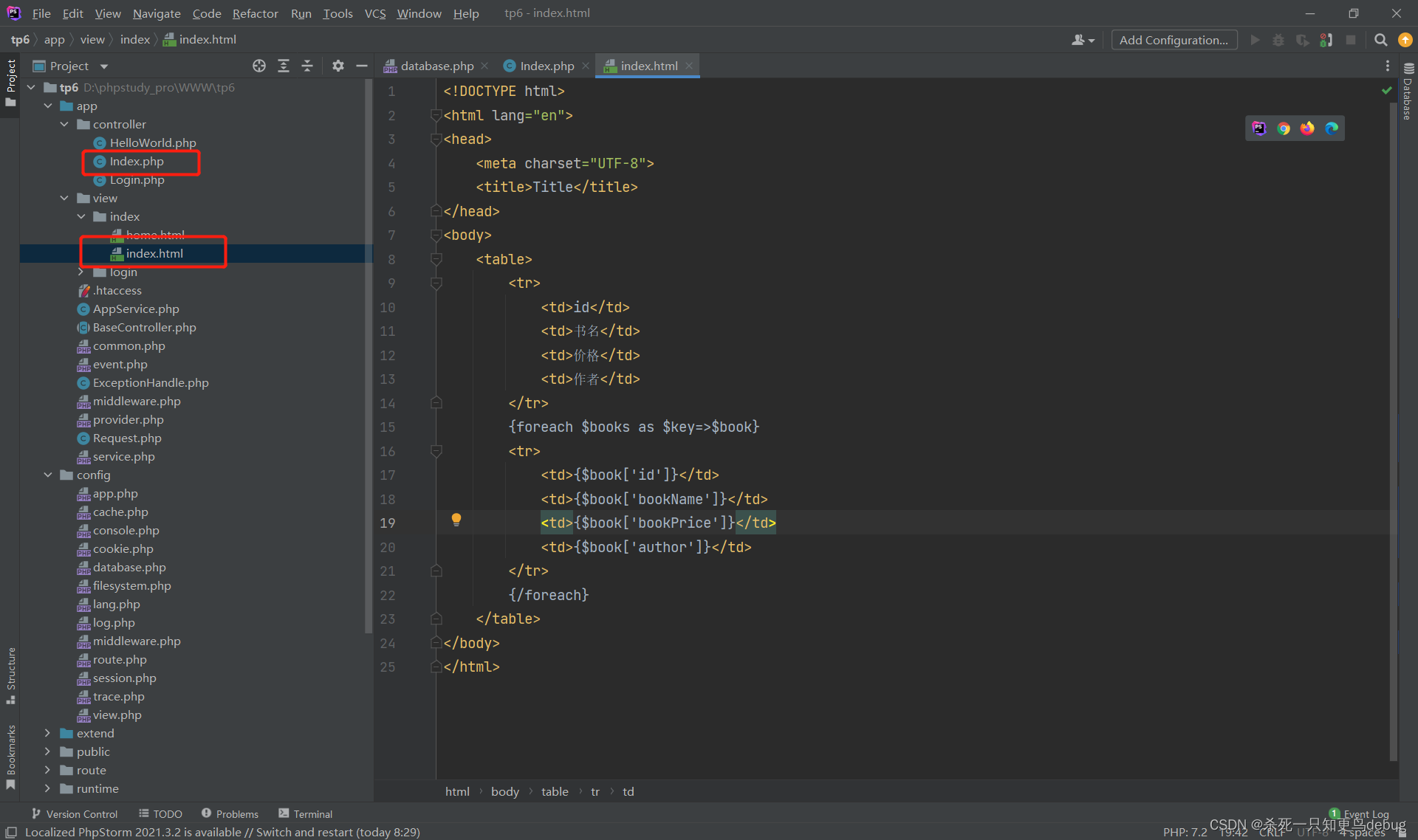This screenshot has width=1418, height=840.
Task: Open Search Everywhere magnifier
Action: point(1380,40)
